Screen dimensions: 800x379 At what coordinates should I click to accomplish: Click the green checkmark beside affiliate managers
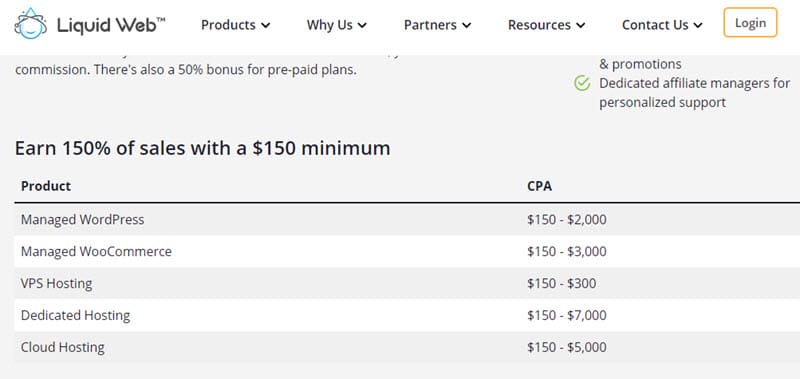(582, 83)
